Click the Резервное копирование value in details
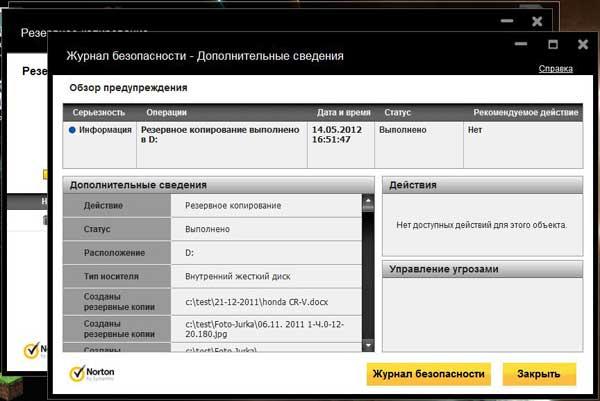The image size is (600, 401). (233, 205)
